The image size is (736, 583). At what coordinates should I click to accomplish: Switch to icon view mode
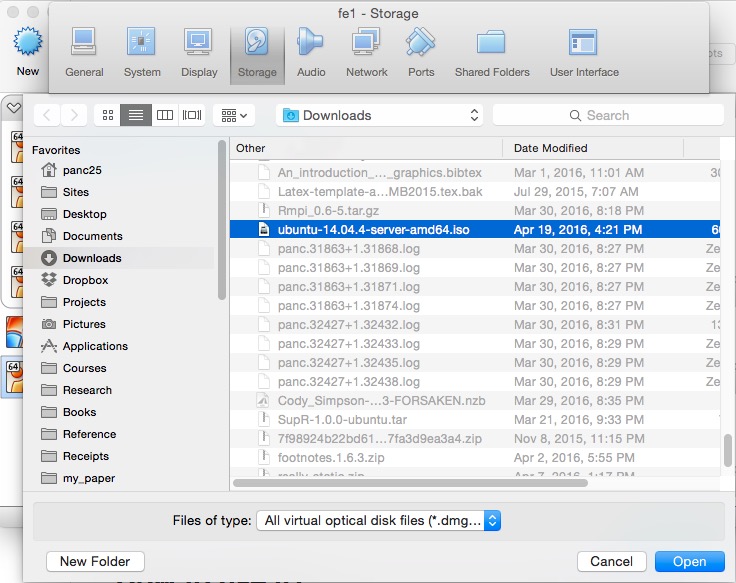[x=107, y=115]
